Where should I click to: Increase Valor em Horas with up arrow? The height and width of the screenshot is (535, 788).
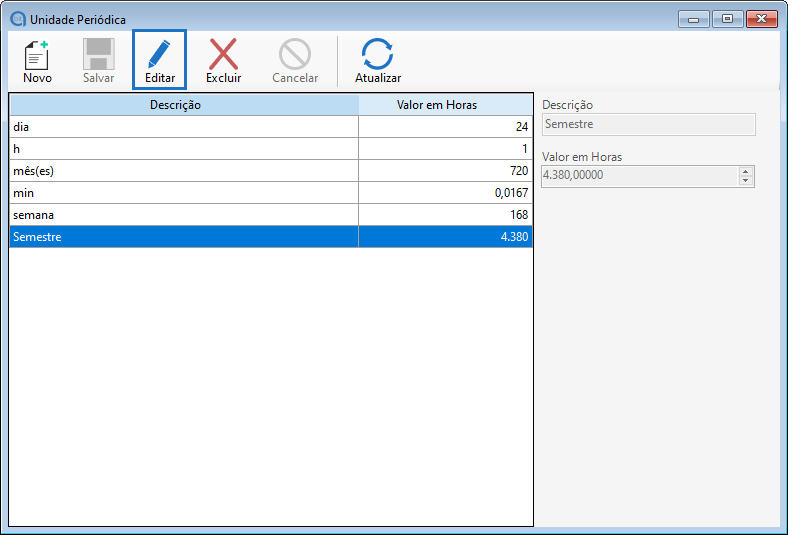coord(745,171)
